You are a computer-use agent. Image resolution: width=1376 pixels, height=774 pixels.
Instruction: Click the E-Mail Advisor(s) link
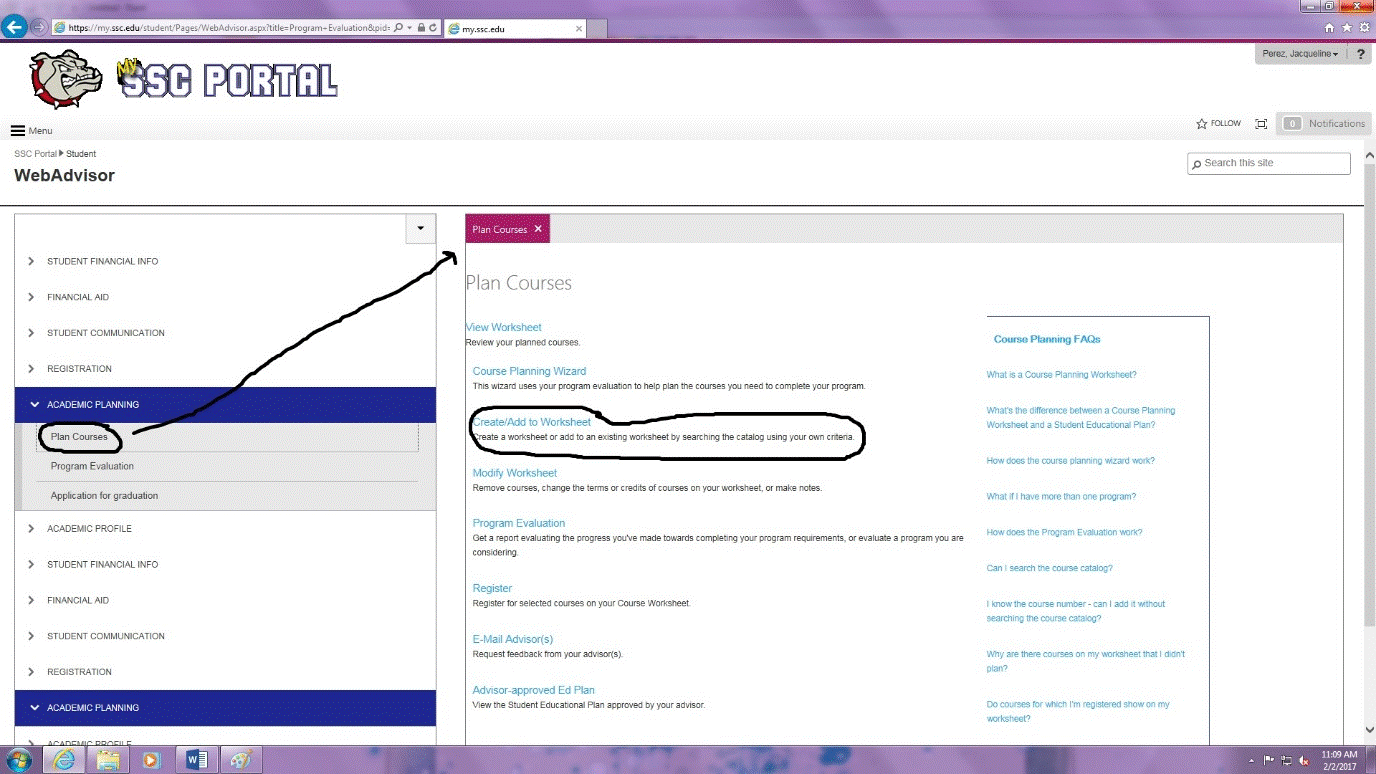(x=512, y=639)
